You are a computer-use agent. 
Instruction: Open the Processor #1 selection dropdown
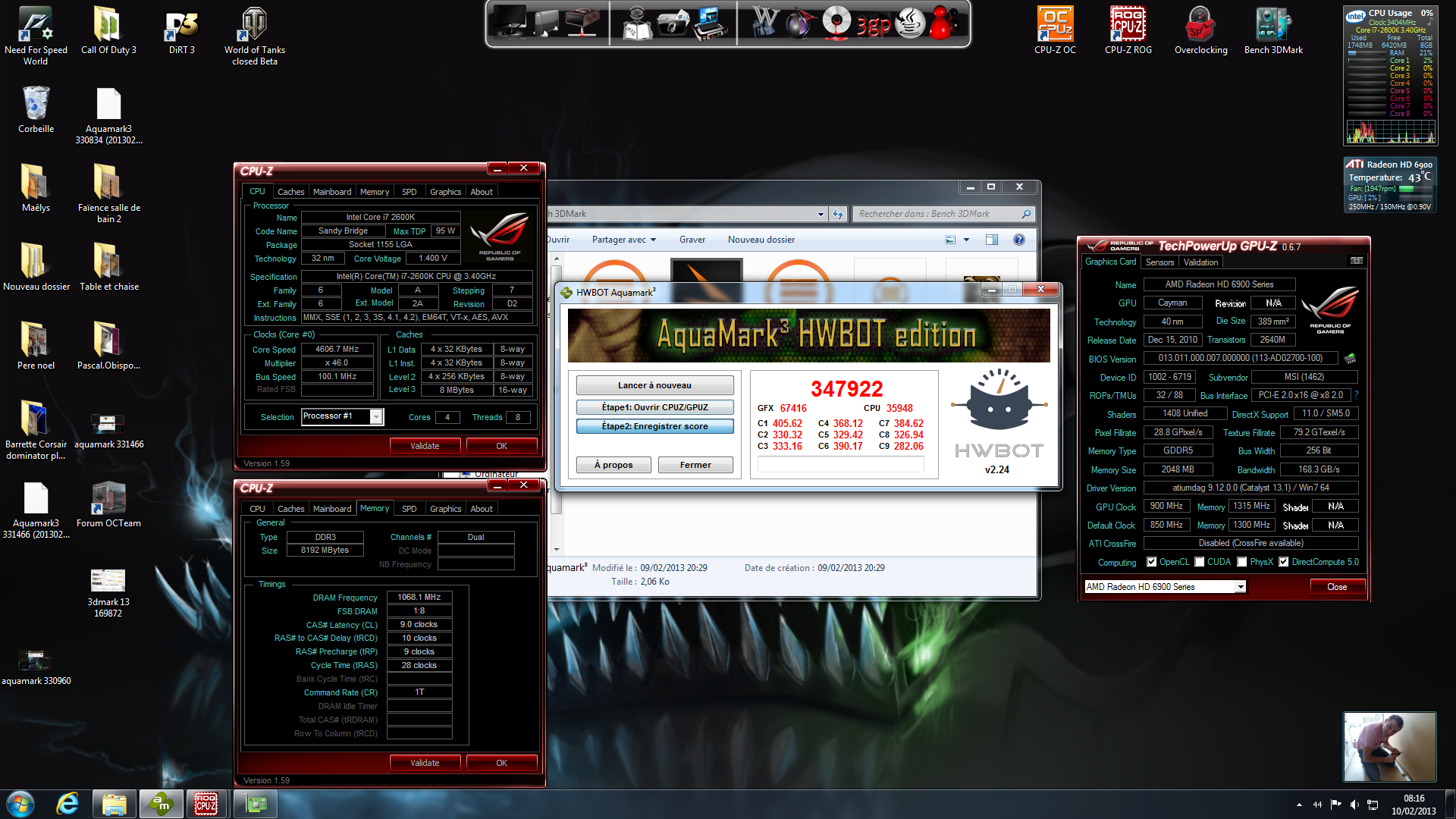click(x=376, y=417)
